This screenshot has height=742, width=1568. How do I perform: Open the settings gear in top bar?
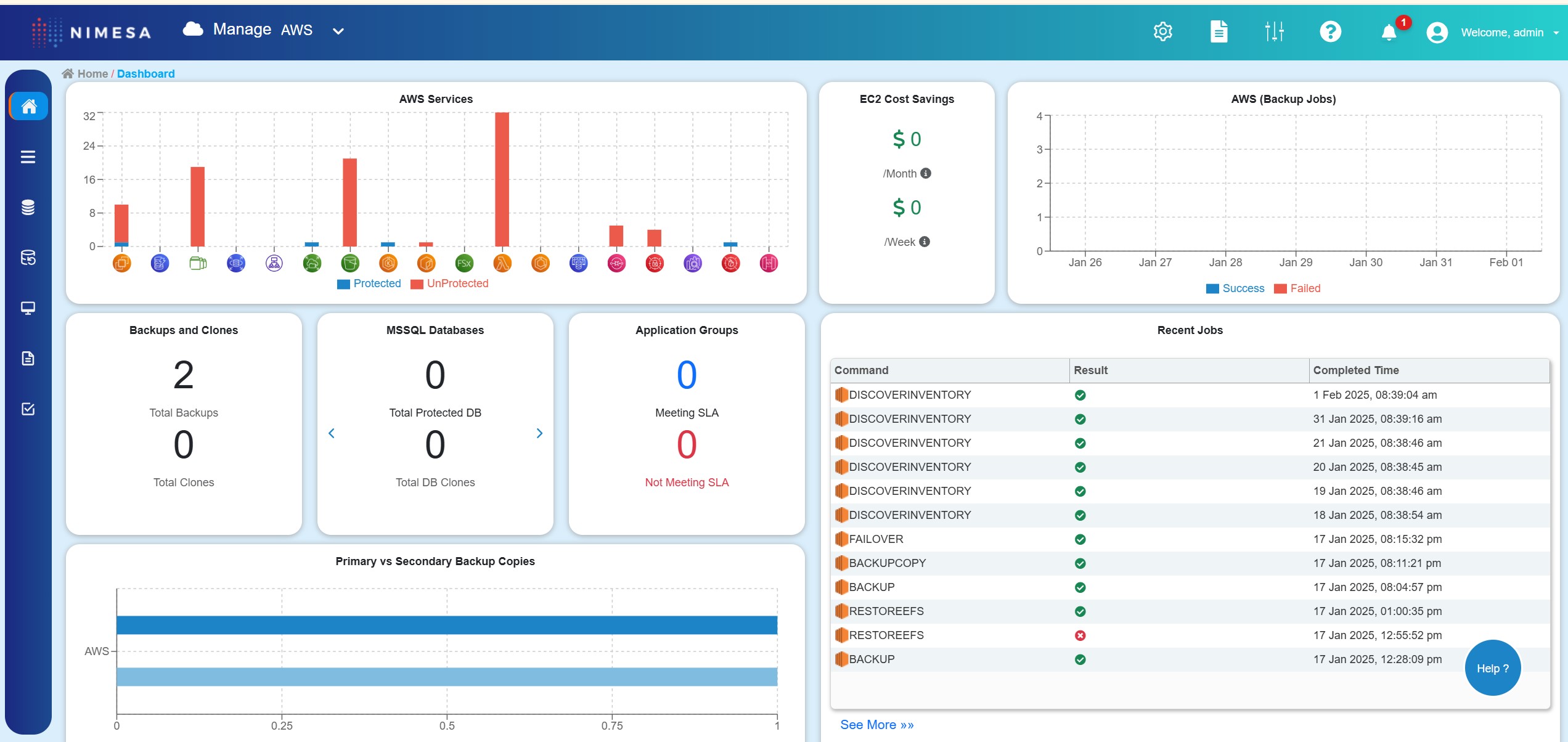[1162, 31]
